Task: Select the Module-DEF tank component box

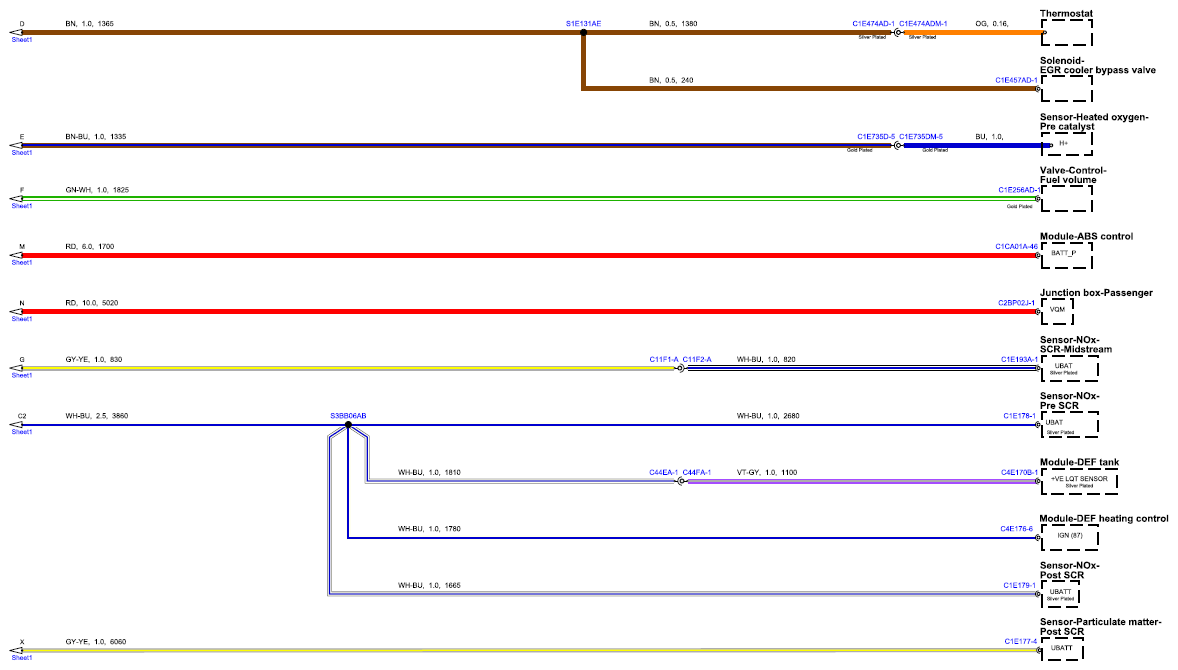Action: point(1079,481)
